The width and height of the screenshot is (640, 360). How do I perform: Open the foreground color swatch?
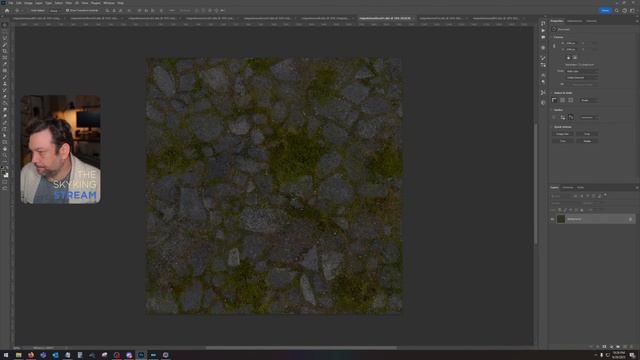[x=4, y=173]
